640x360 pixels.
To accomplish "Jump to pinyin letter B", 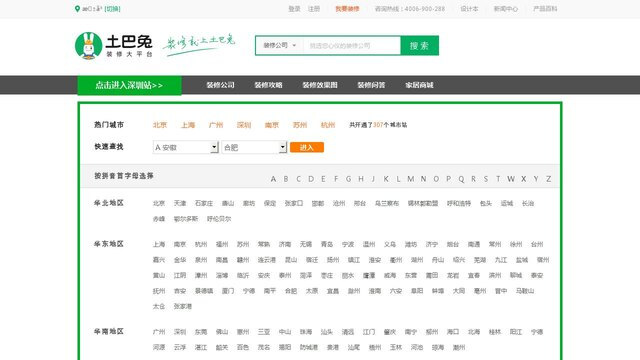I will pyautogui.click(x=286, y=179).
